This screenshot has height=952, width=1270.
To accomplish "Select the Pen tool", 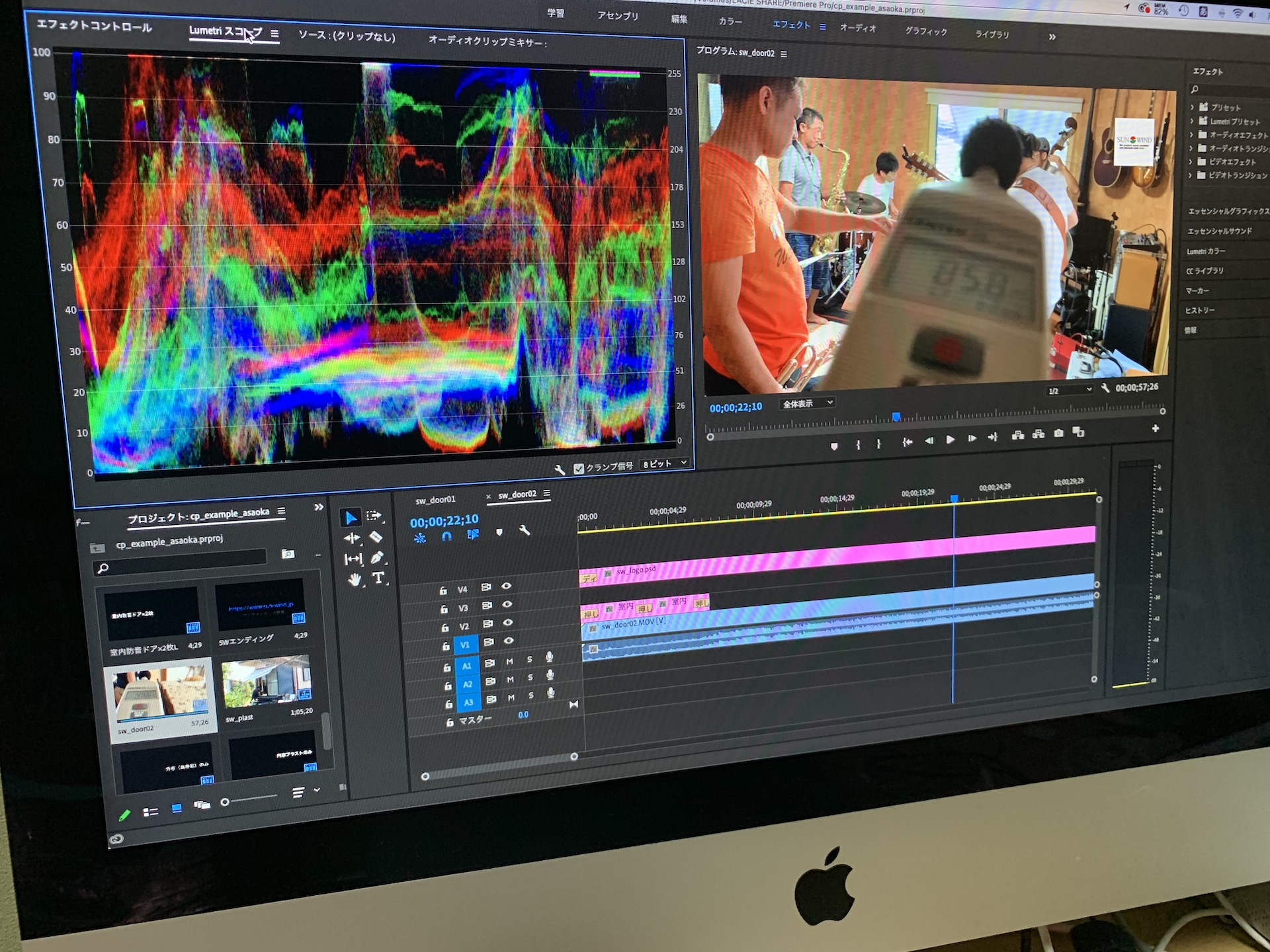I will pos(377,558).
